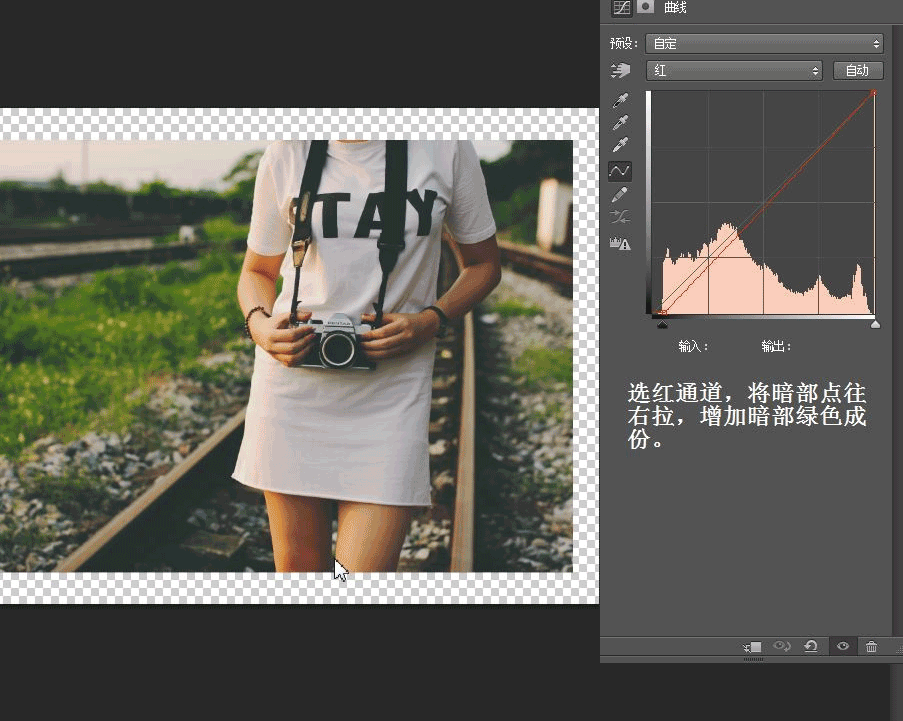The width and height of the screenshot is (903, 721).
Task: Select the black point eyedropper
Action: click(x=620, y=99)
